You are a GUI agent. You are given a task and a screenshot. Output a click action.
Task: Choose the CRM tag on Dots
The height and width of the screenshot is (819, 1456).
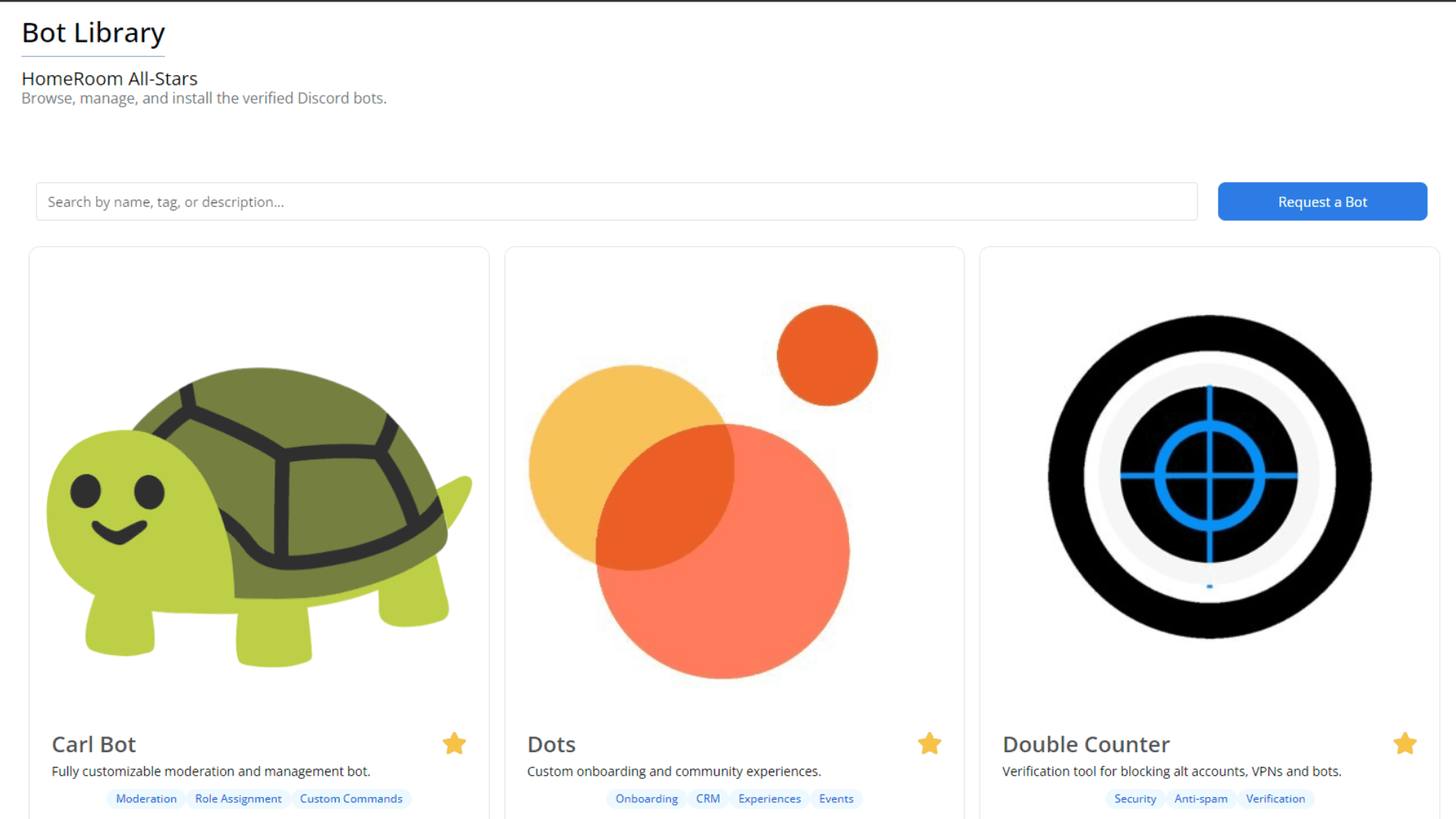708,799
